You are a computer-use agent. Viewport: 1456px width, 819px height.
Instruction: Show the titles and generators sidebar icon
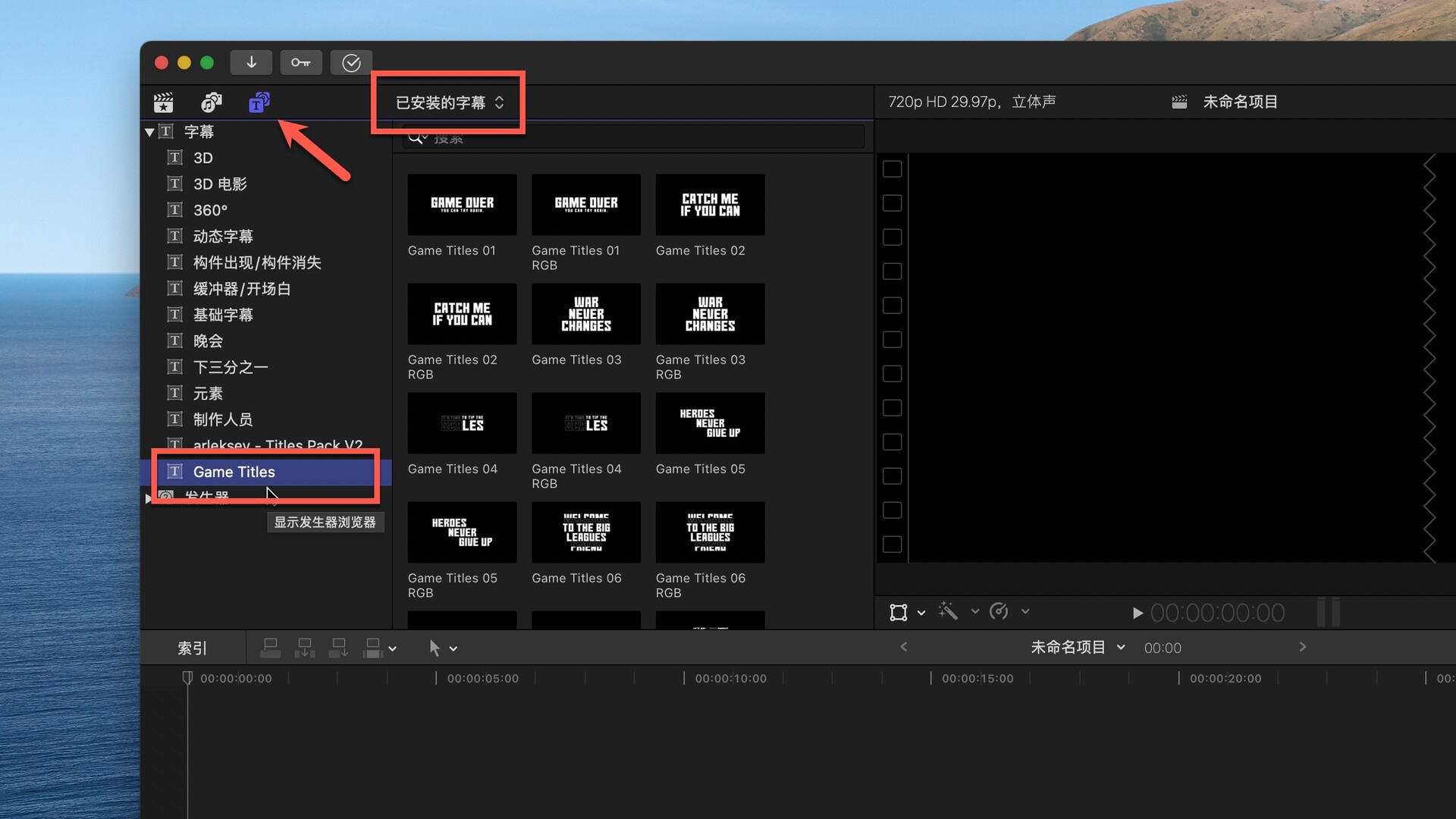click(259, 102)
